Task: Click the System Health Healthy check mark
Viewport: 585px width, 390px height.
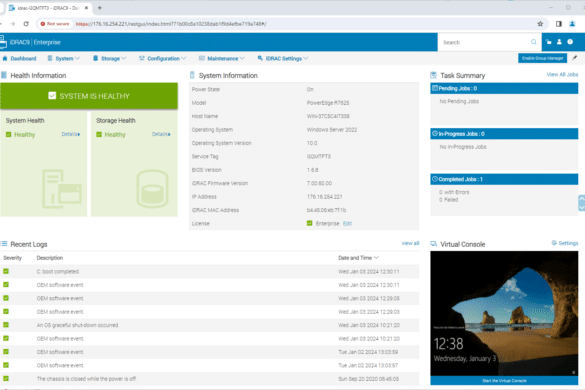Action: (x=9, y=134)
